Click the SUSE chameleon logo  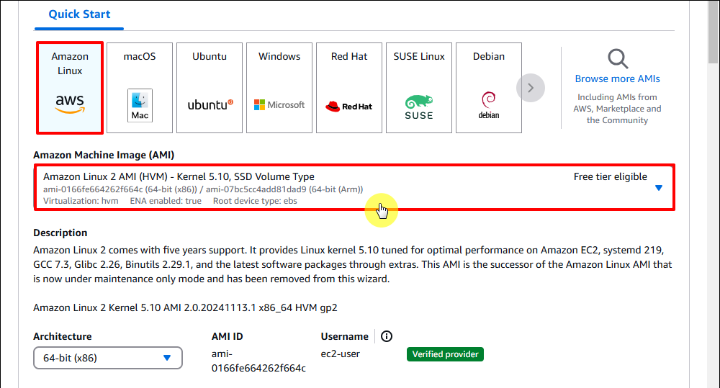coord(419,107)
